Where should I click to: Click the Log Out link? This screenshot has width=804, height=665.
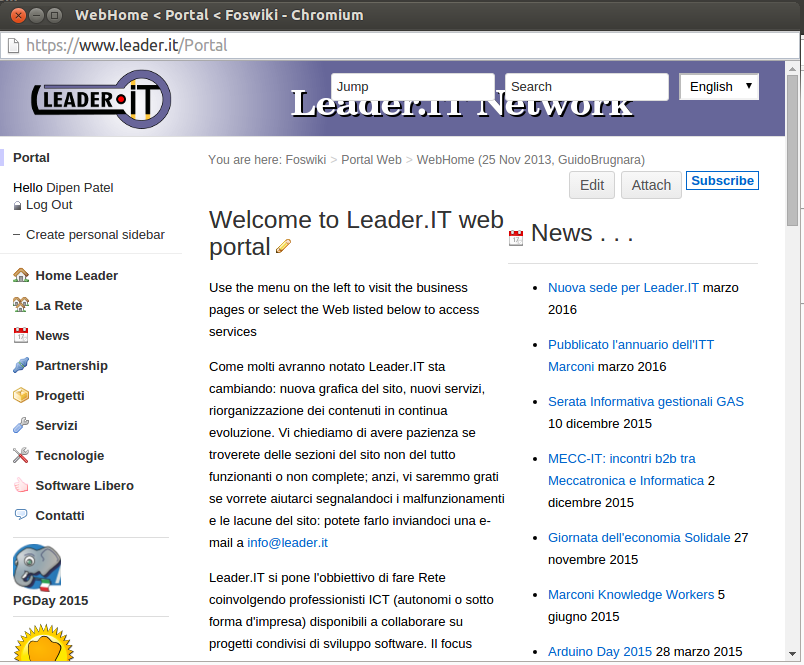[49, 205]
